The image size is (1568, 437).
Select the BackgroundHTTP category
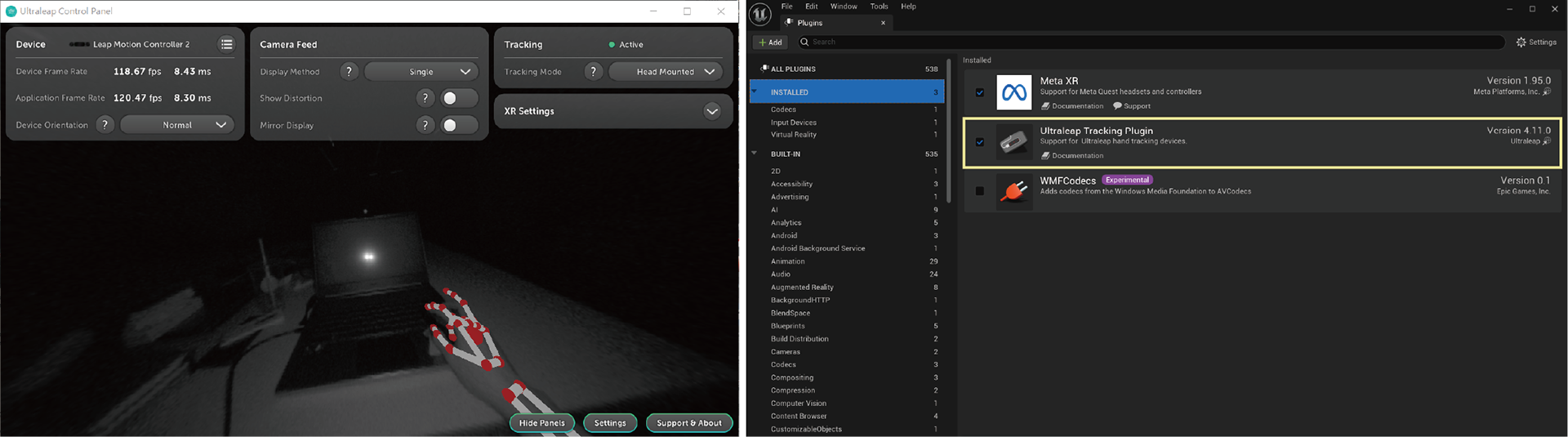coord(847,300)
